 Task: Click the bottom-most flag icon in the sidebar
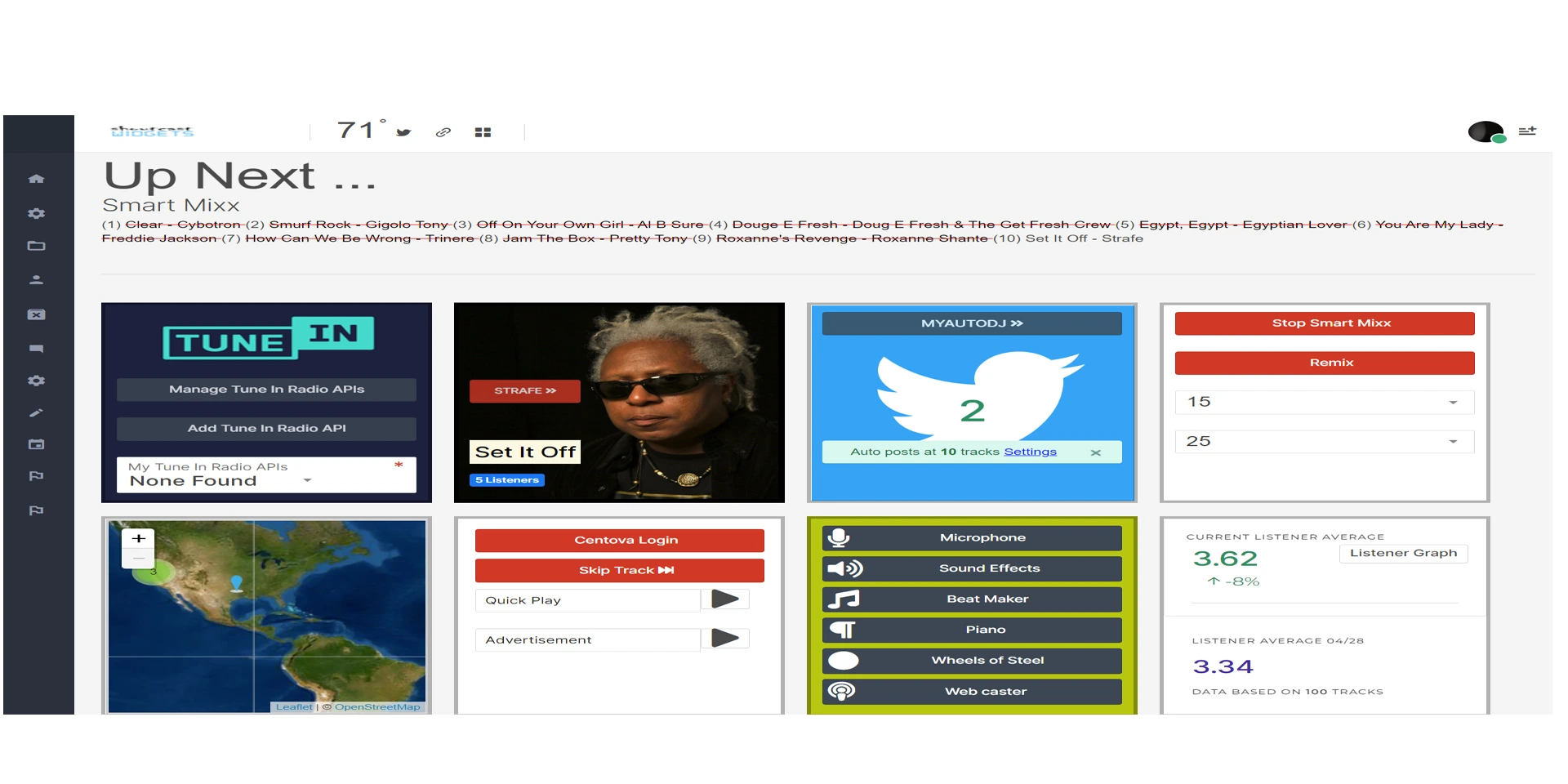[36, 510]
